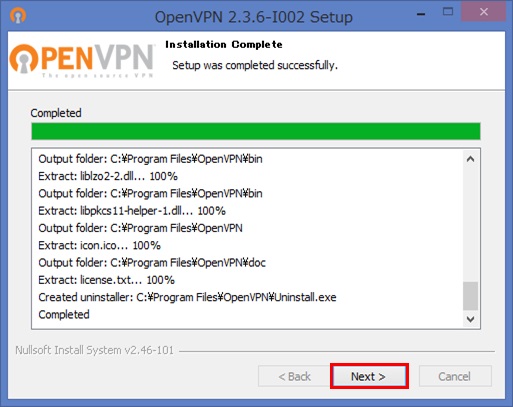The image size is (513, 407).
Task: Minimize the setup window
Action: (x=421, y=14)
